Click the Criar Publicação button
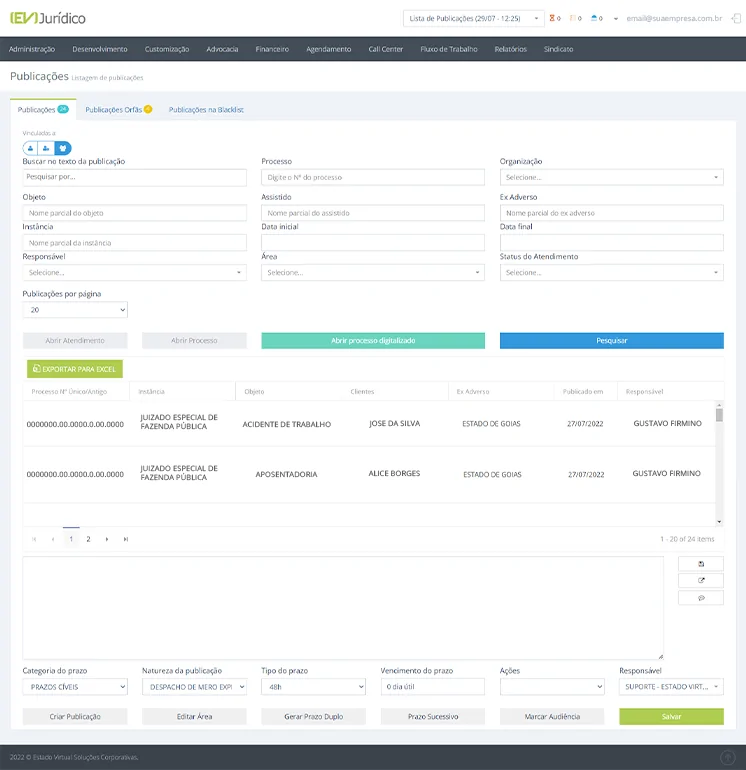Image resolution: width=746 pixels, height=770 pixels. (75, 716)
